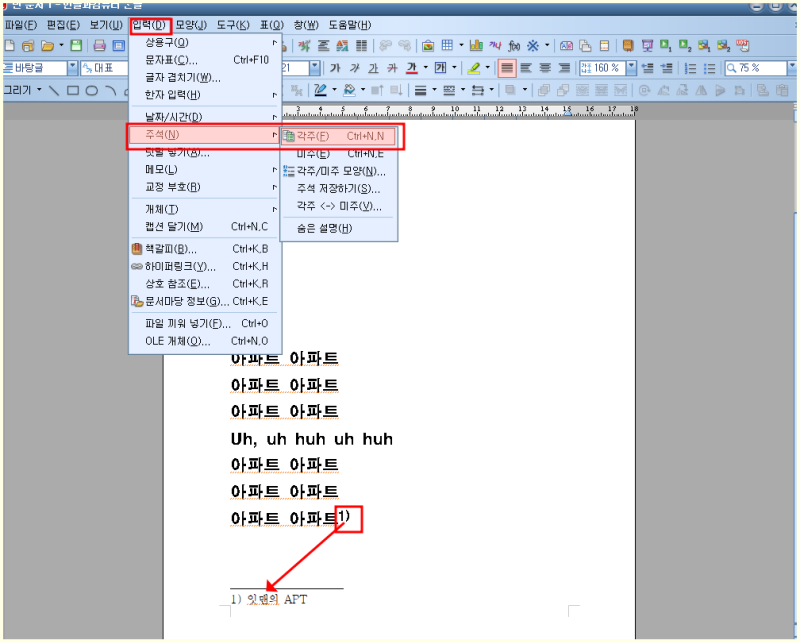
Task: Toggle right paragraph alignment
Action: click(564, 68)
